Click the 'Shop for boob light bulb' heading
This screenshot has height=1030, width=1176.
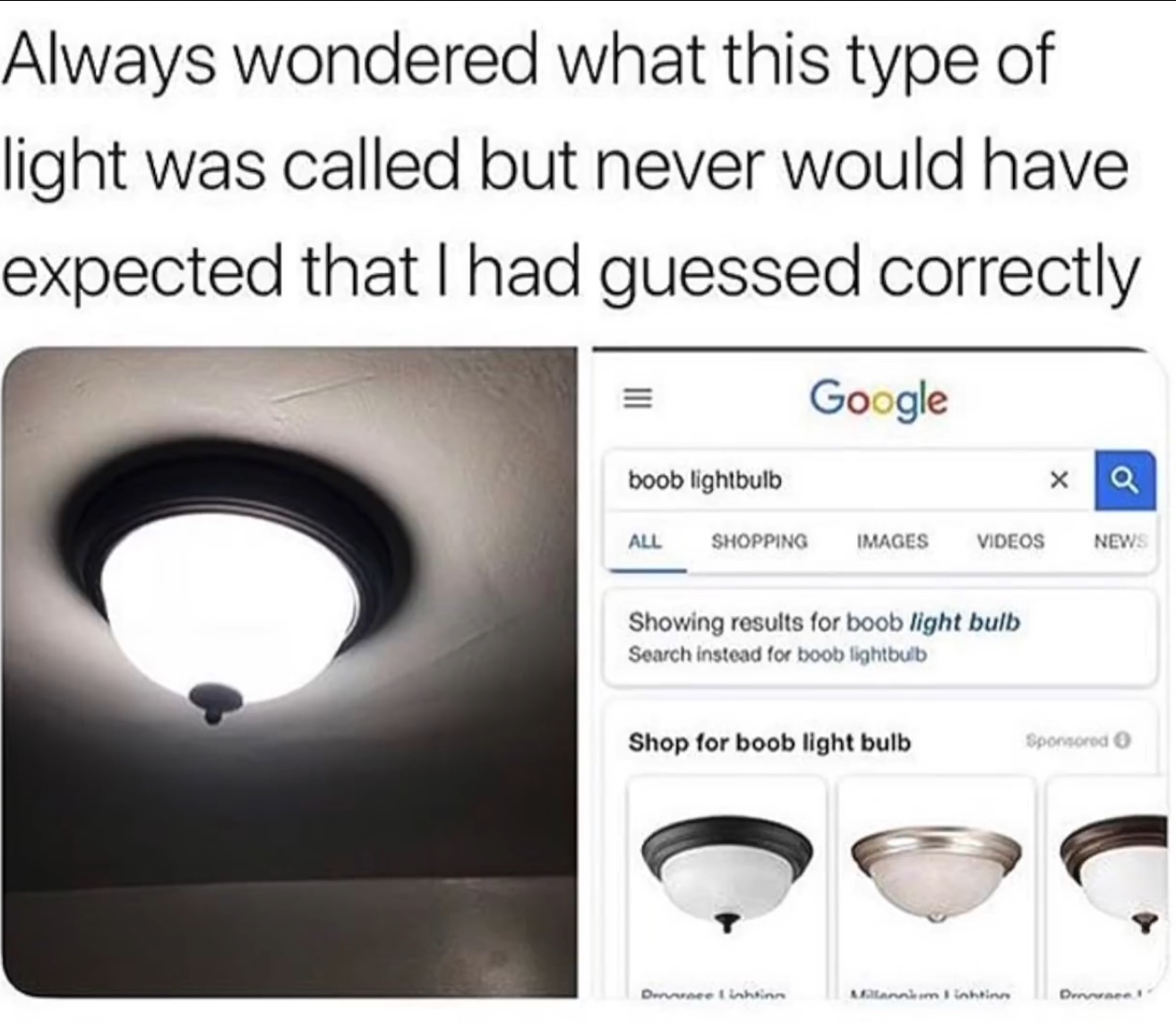[769, 742]
